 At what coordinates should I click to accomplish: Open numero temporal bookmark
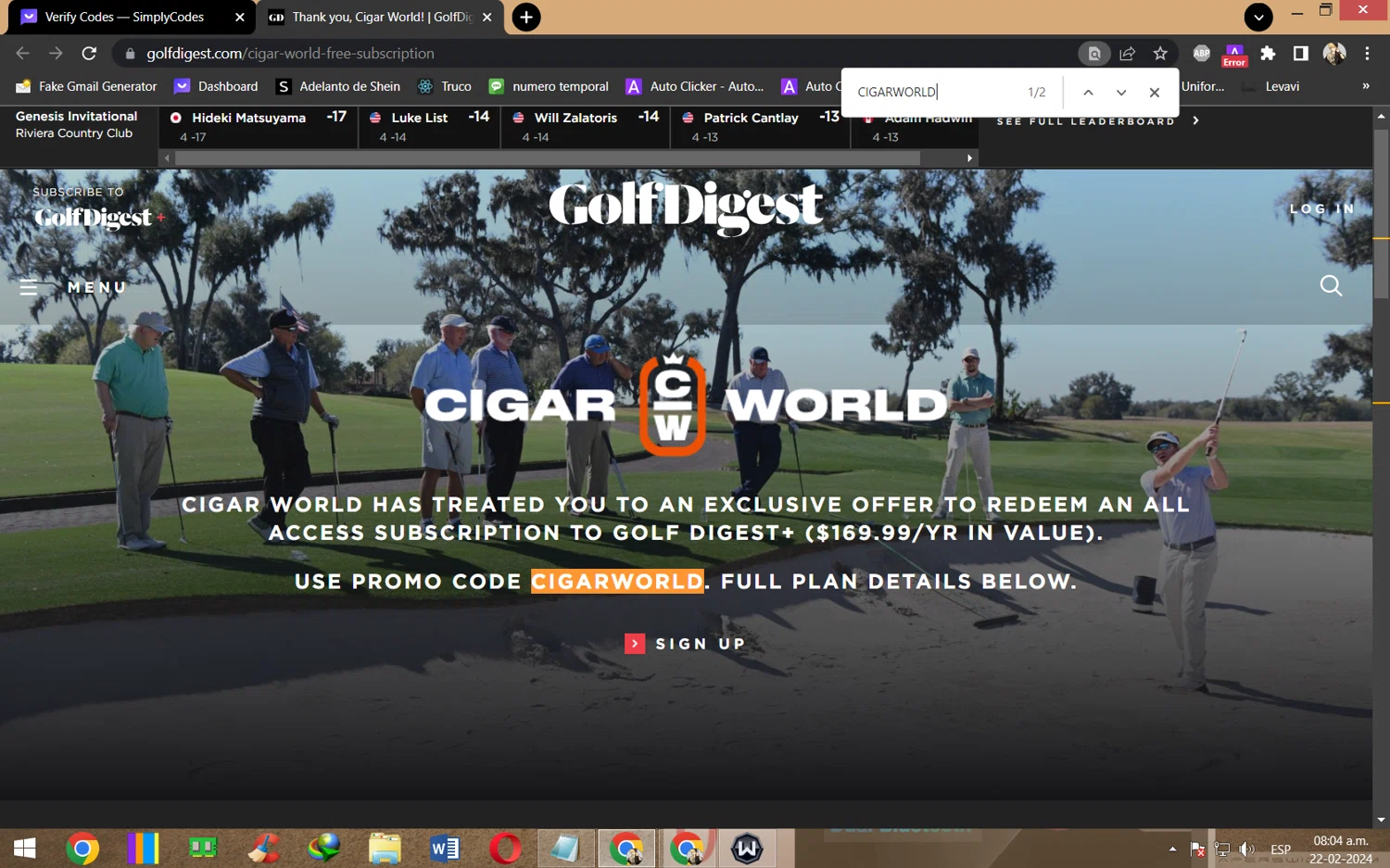pyautogui.click(x=549, y=86)
